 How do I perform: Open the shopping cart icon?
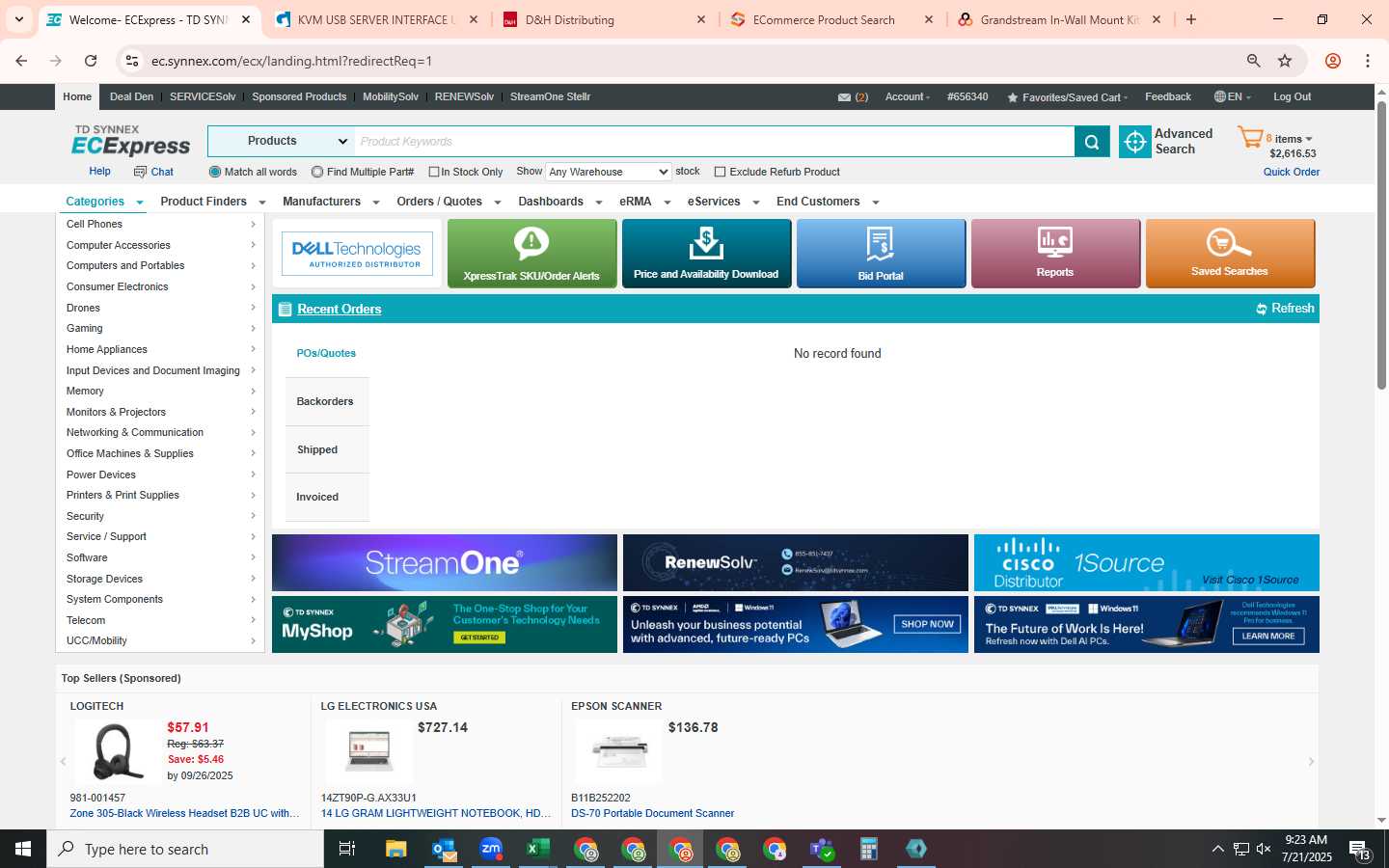(x=1250, y=138)
